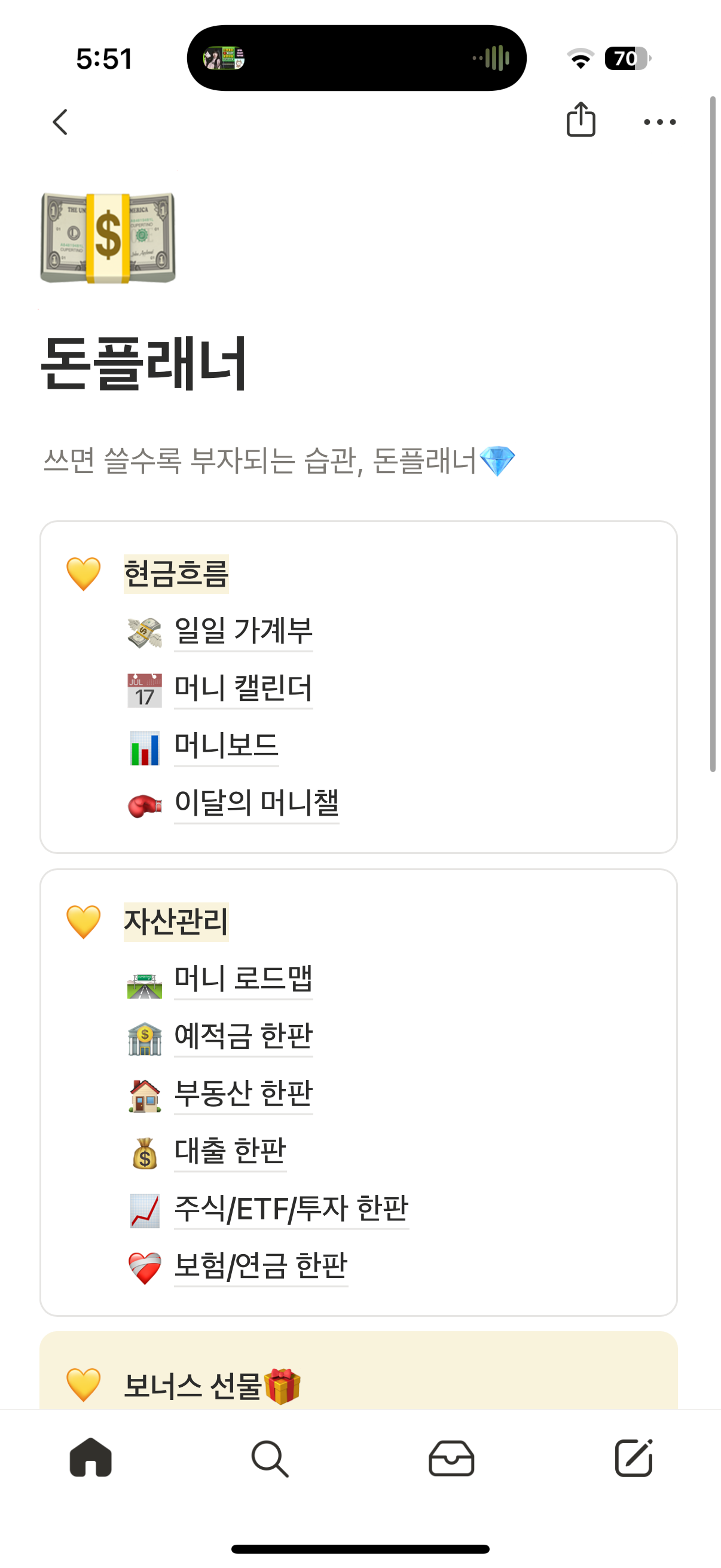Open the 이달의 머니챌 page
721x1568 pixels.
(256, 803)
